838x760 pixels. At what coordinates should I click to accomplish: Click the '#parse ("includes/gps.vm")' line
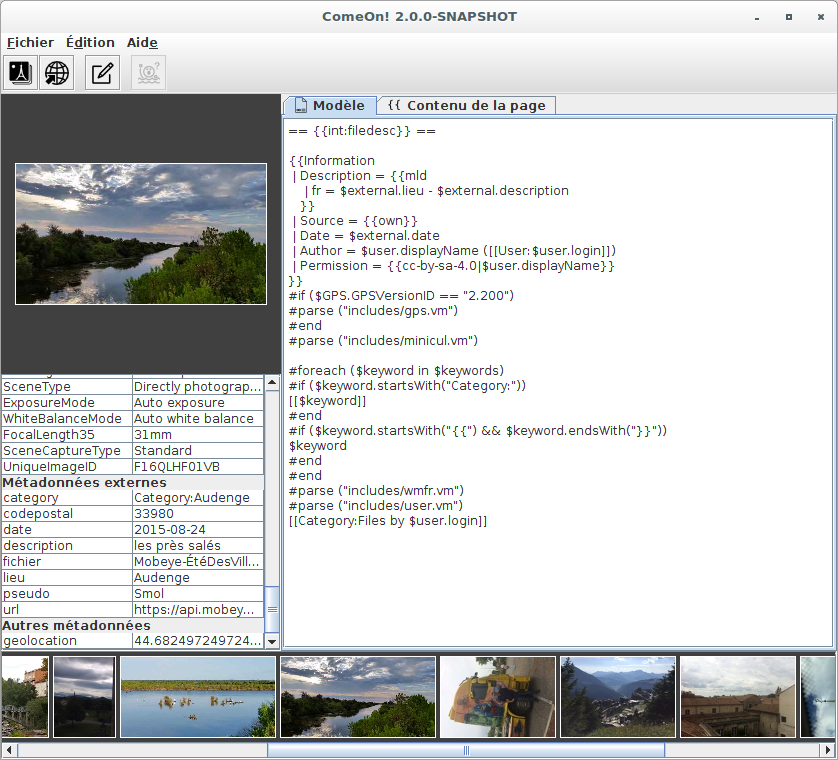(x=373, y=311)
